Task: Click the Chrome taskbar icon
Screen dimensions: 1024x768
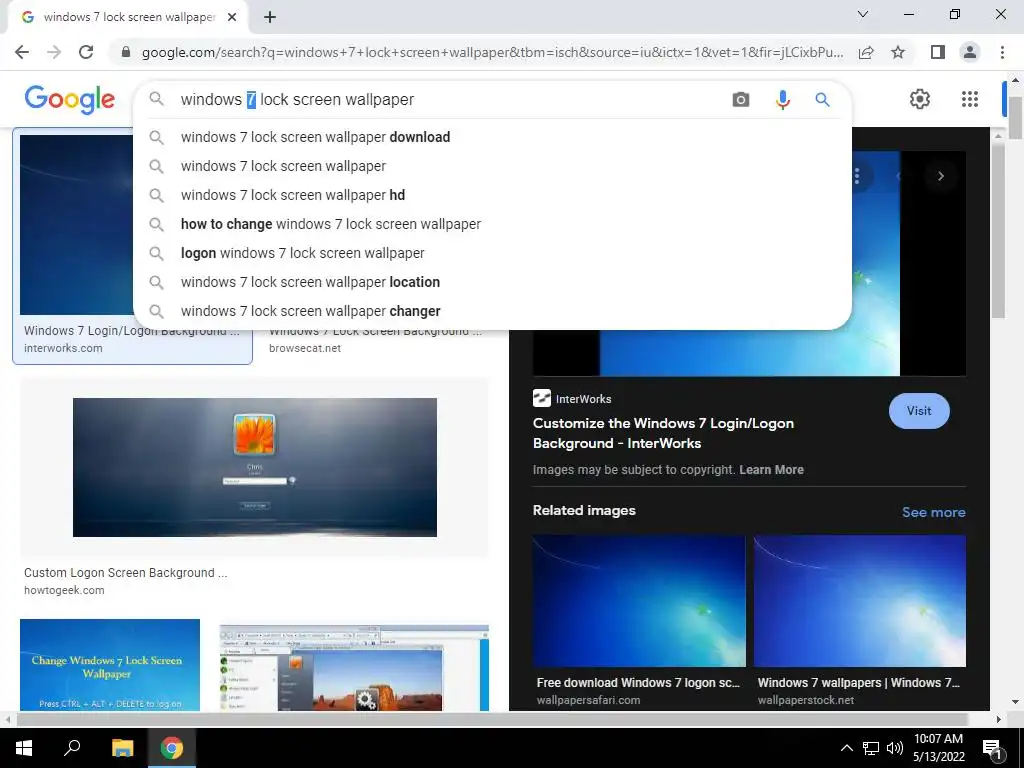Action: click(x=172, y=748)
